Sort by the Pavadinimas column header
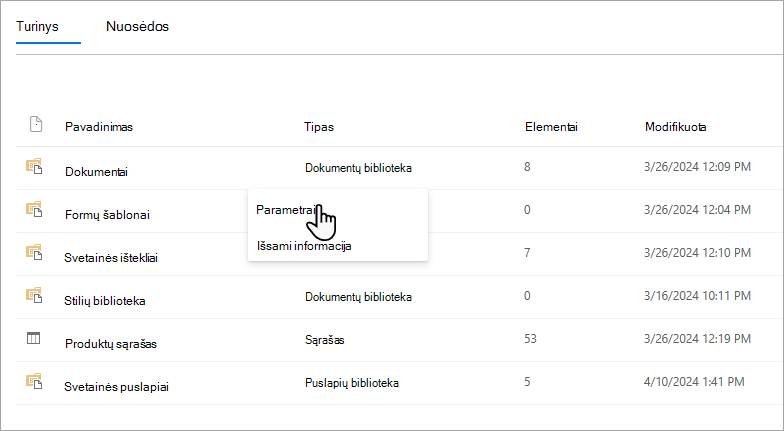This screenshot has width=784, height=431. pyautogui.click(x=99, y=127)
